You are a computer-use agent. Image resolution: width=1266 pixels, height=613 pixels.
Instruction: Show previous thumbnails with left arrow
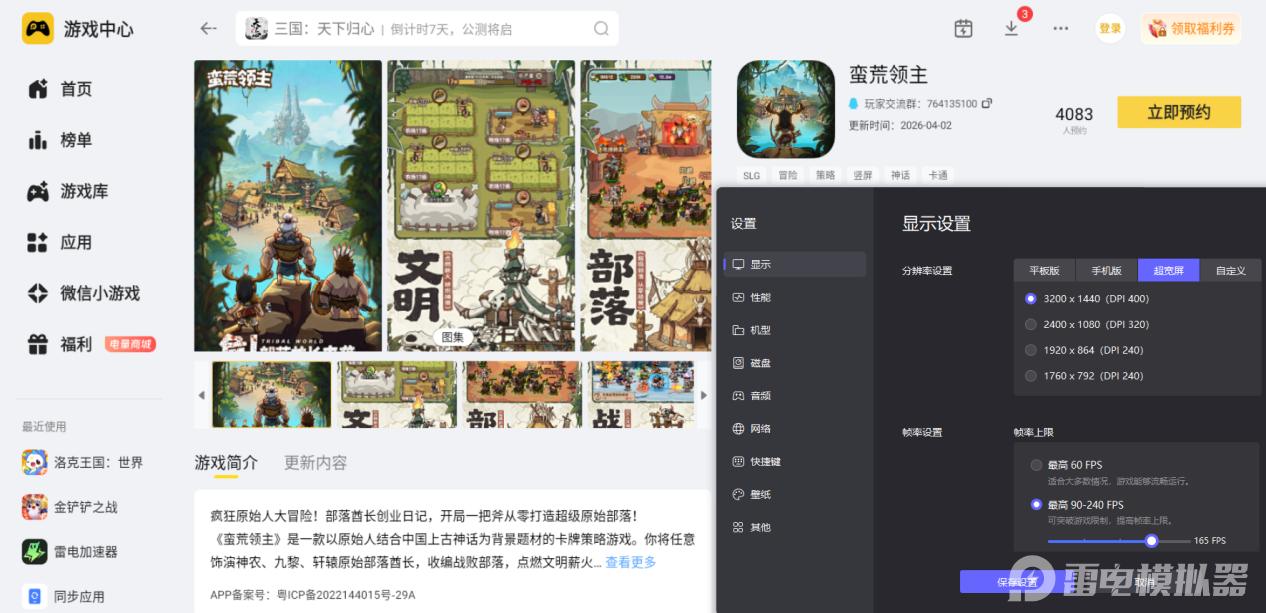click(201, 395)
